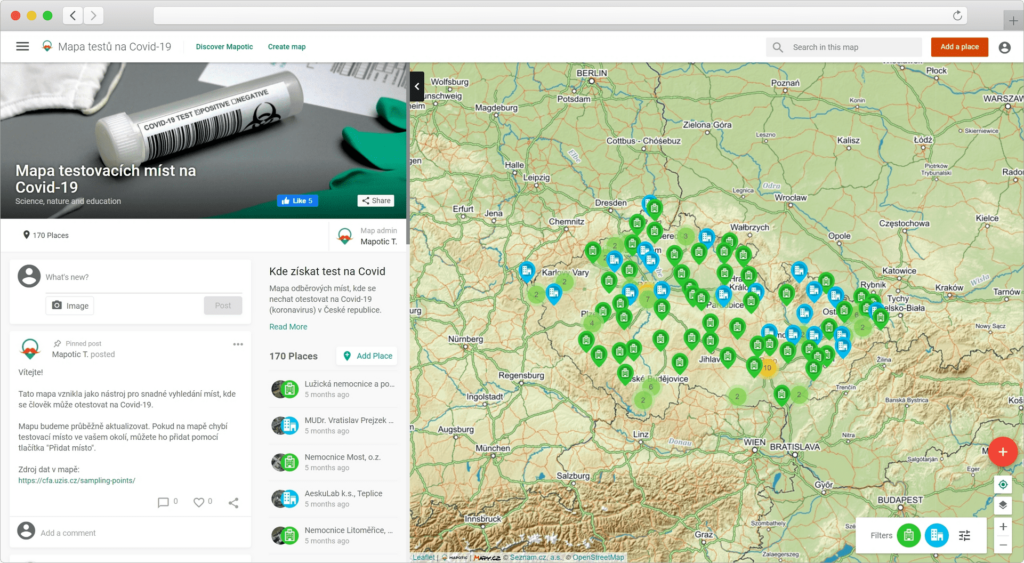Open Discover Mapotic link
Viewport: 1024px width, 563px height.
pyautogui.click(x=224, y=47)
